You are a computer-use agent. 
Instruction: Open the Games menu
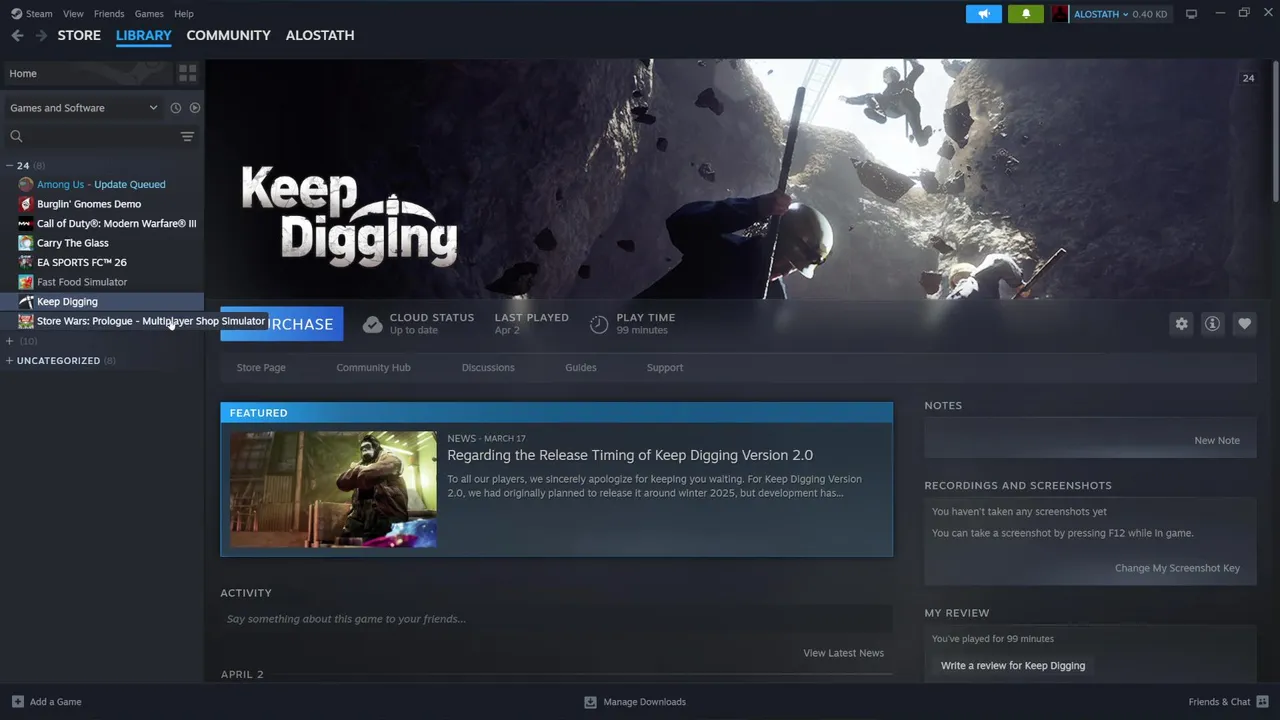pos(149,14)
